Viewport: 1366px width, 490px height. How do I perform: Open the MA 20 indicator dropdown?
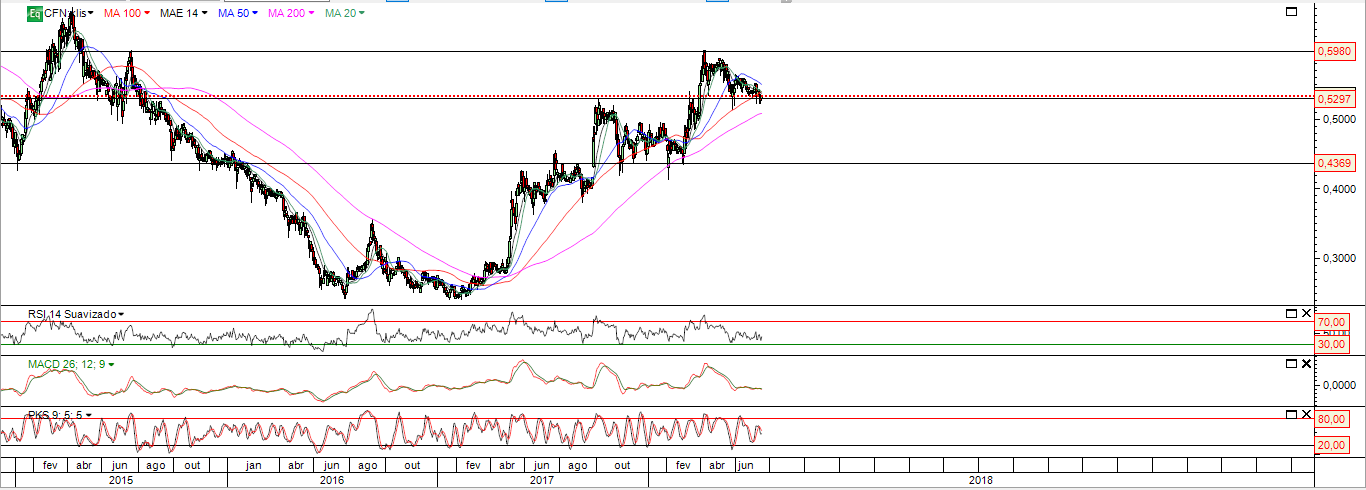click(x=361, y=14)
